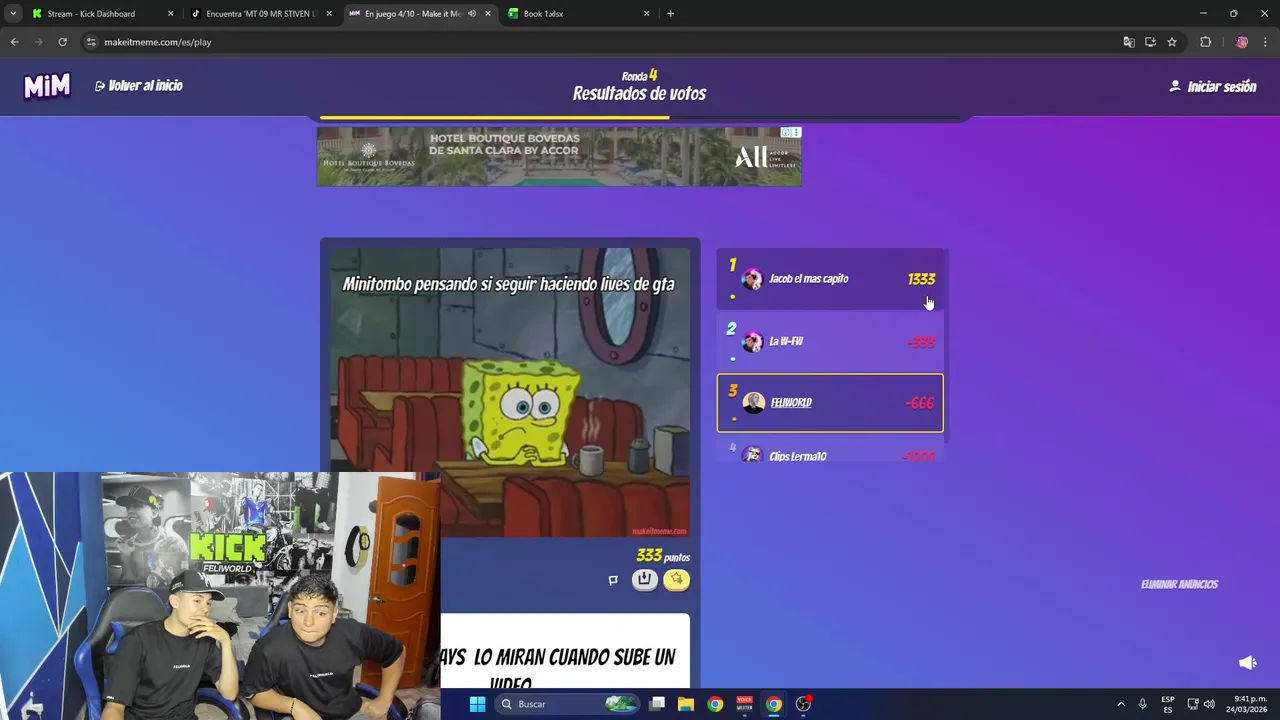Viewport: 1280px width, 720px height.
Task: Click the ad info icon on banner
Action: 787,132
